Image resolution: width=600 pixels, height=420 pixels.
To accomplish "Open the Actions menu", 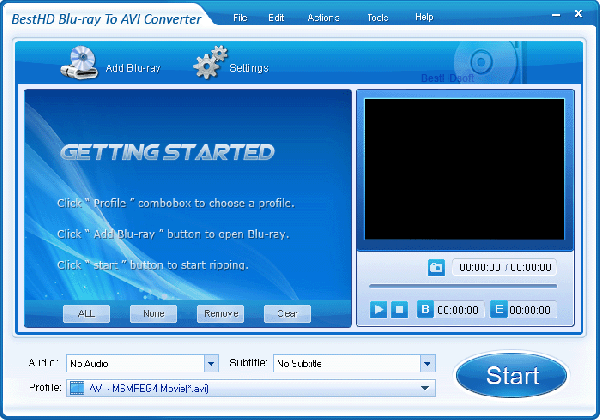I will click(323, 18).
